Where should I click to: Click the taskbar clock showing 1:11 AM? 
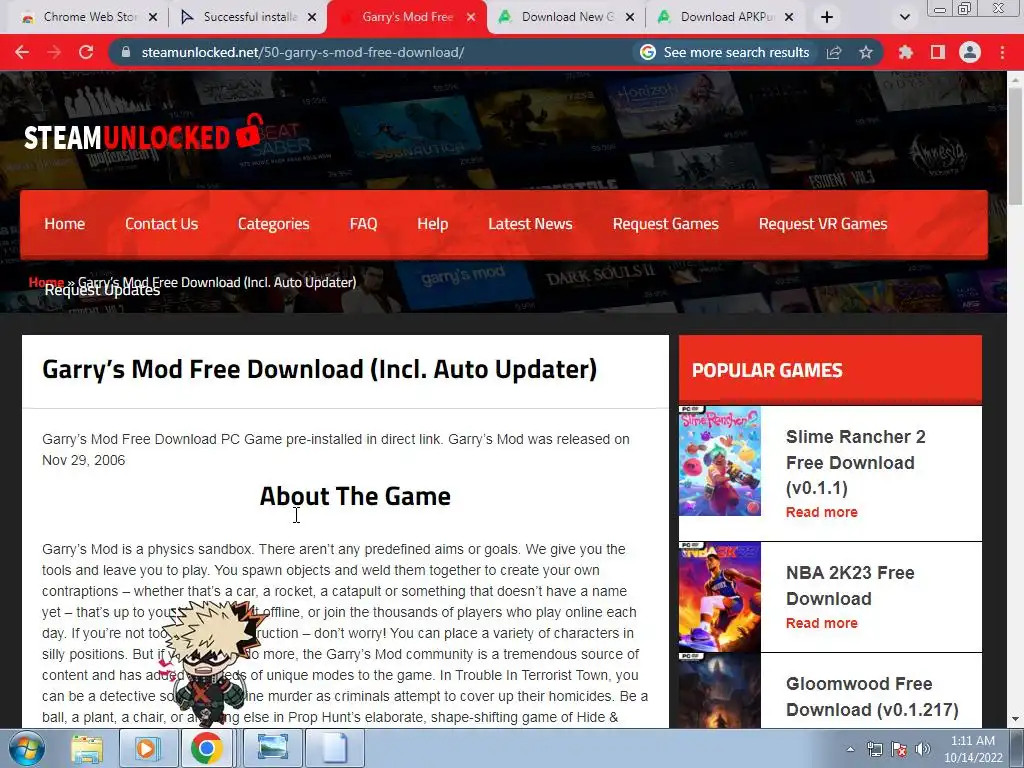972,749
